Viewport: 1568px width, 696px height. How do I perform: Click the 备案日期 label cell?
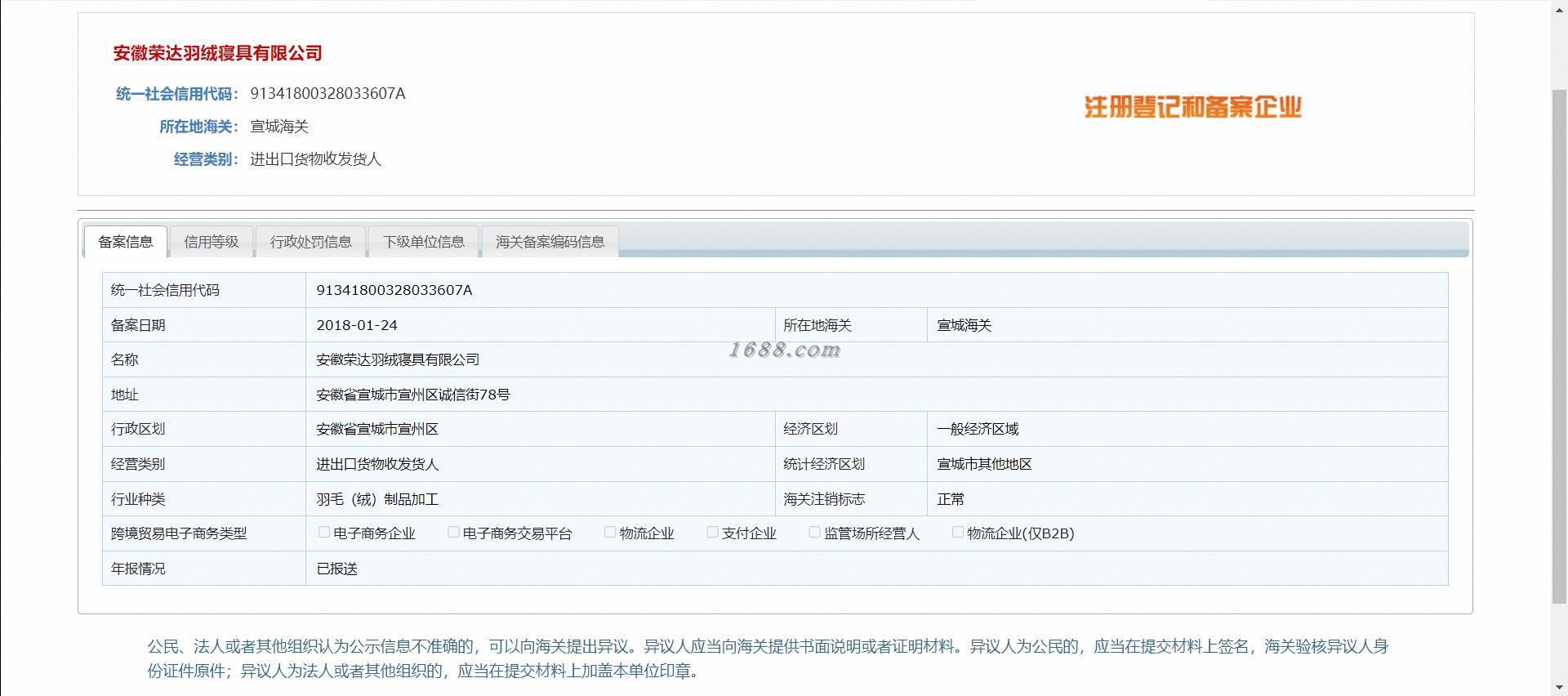pos(204,325)
